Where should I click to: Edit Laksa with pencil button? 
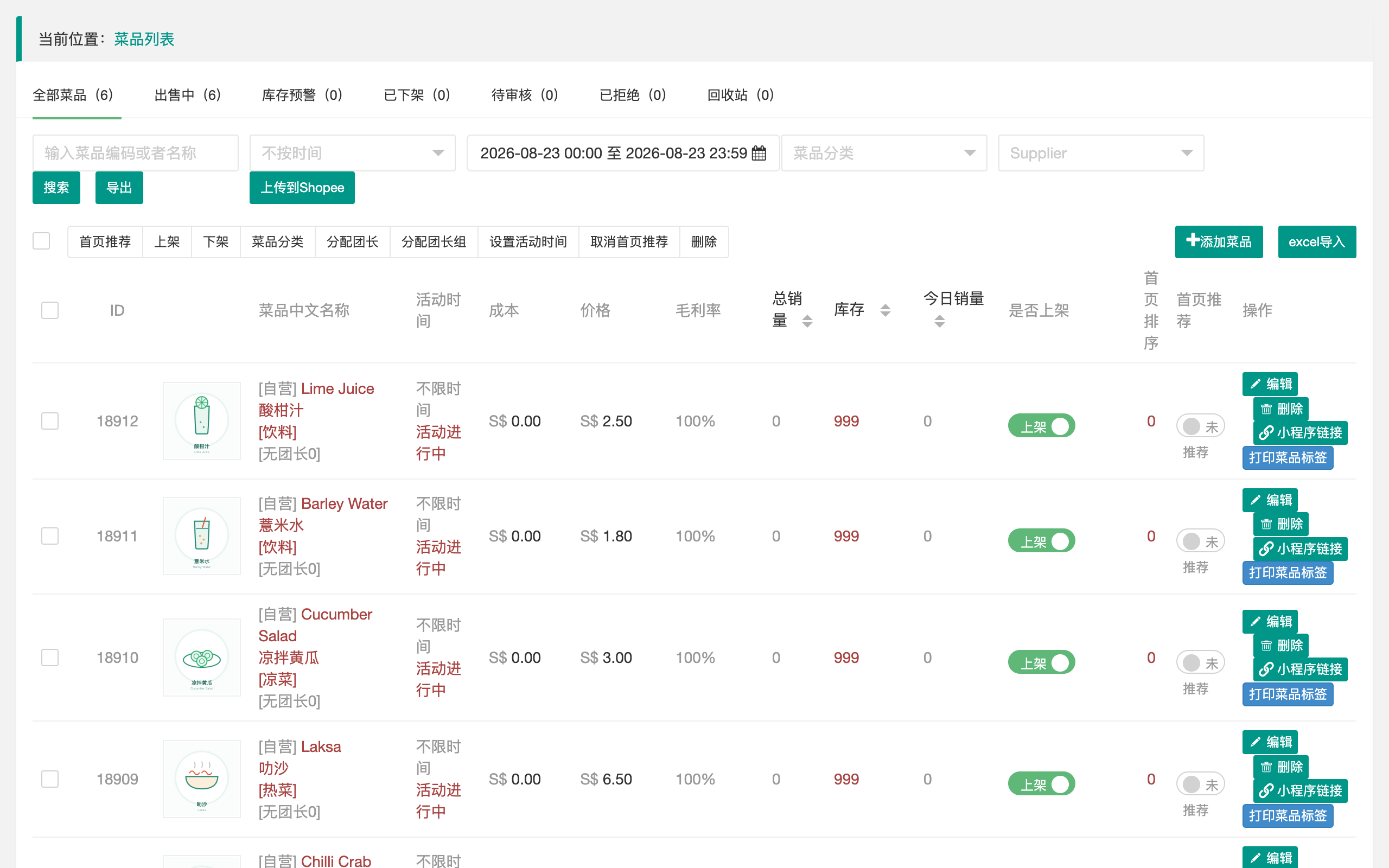1270,742
